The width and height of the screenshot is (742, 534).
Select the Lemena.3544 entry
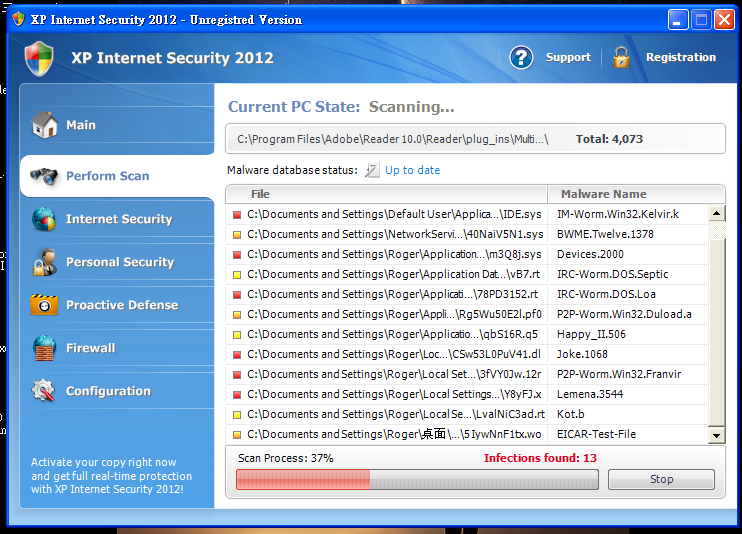[590, 394]
